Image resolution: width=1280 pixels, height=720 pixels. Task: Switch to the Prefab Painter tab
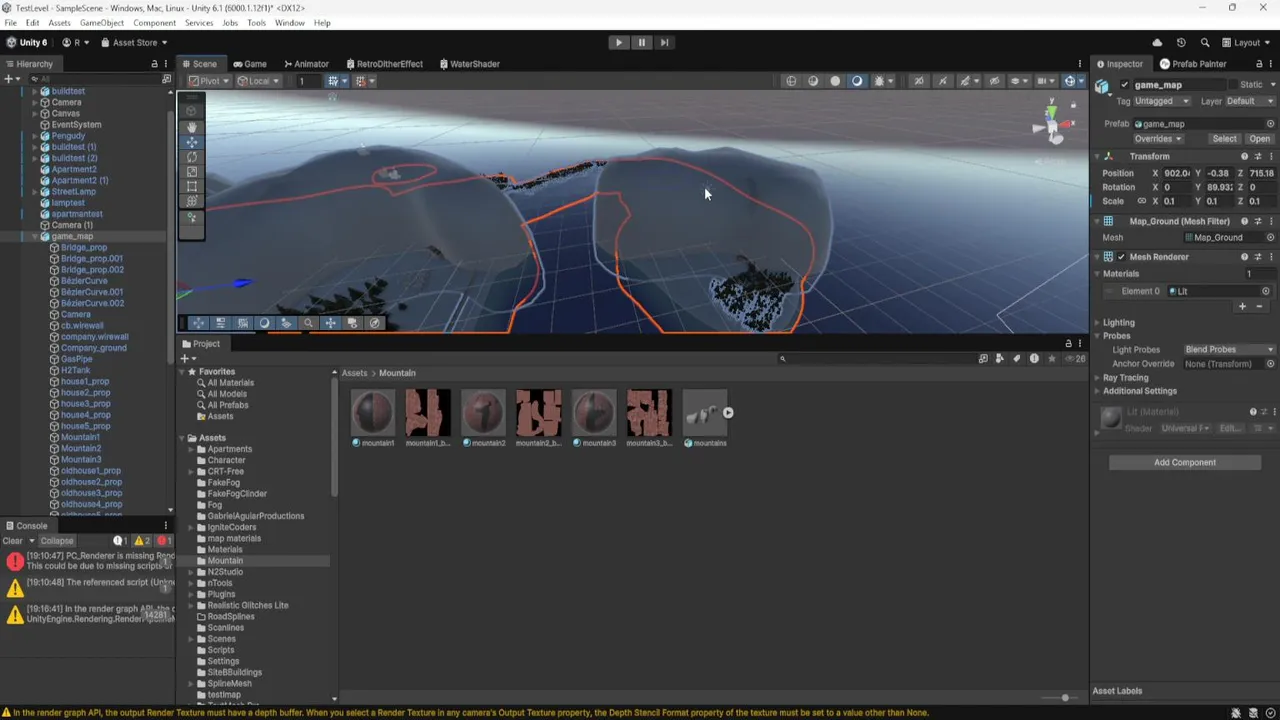pyautogui.click(x=1194, y=64)
